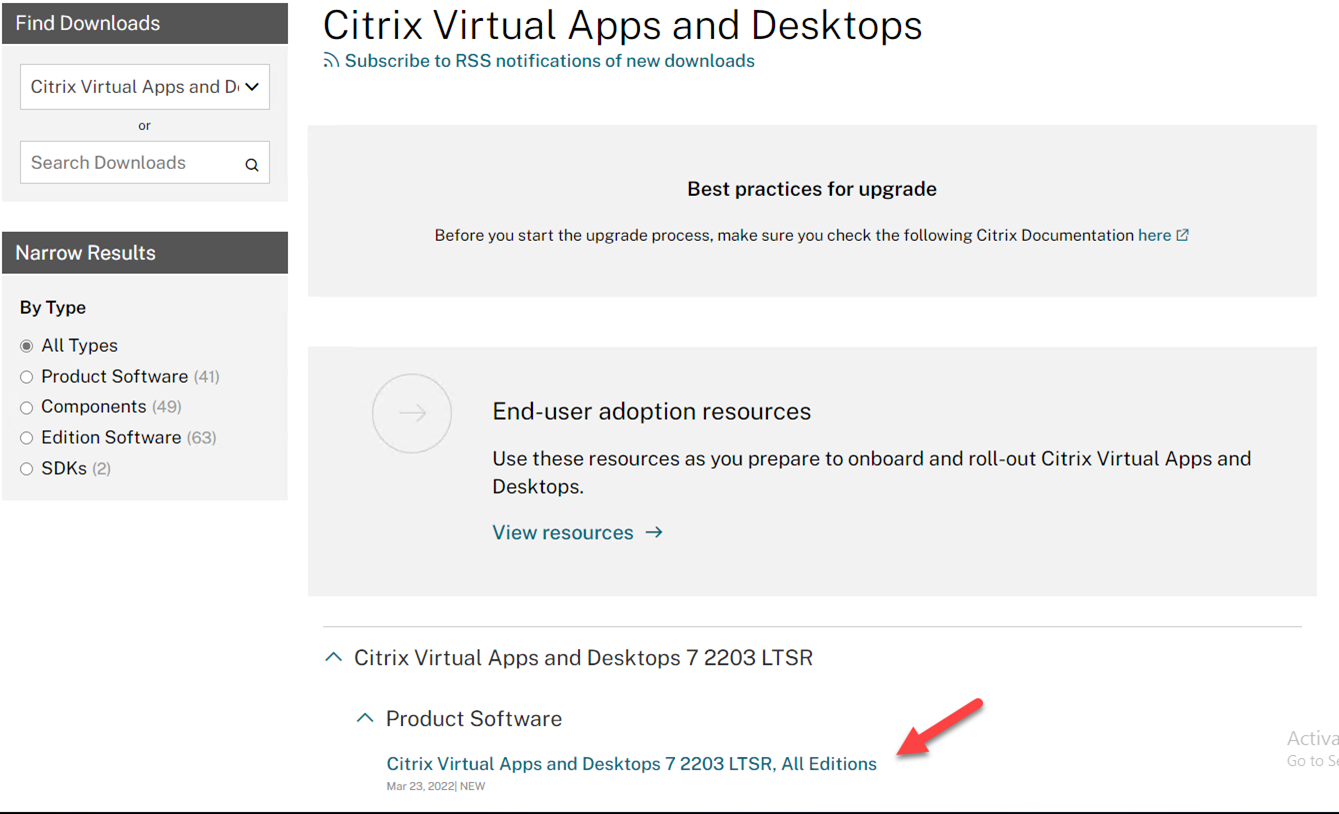Click the Go to Settings activation prompt
The image size is (1339, 814).
point(1313,760)
